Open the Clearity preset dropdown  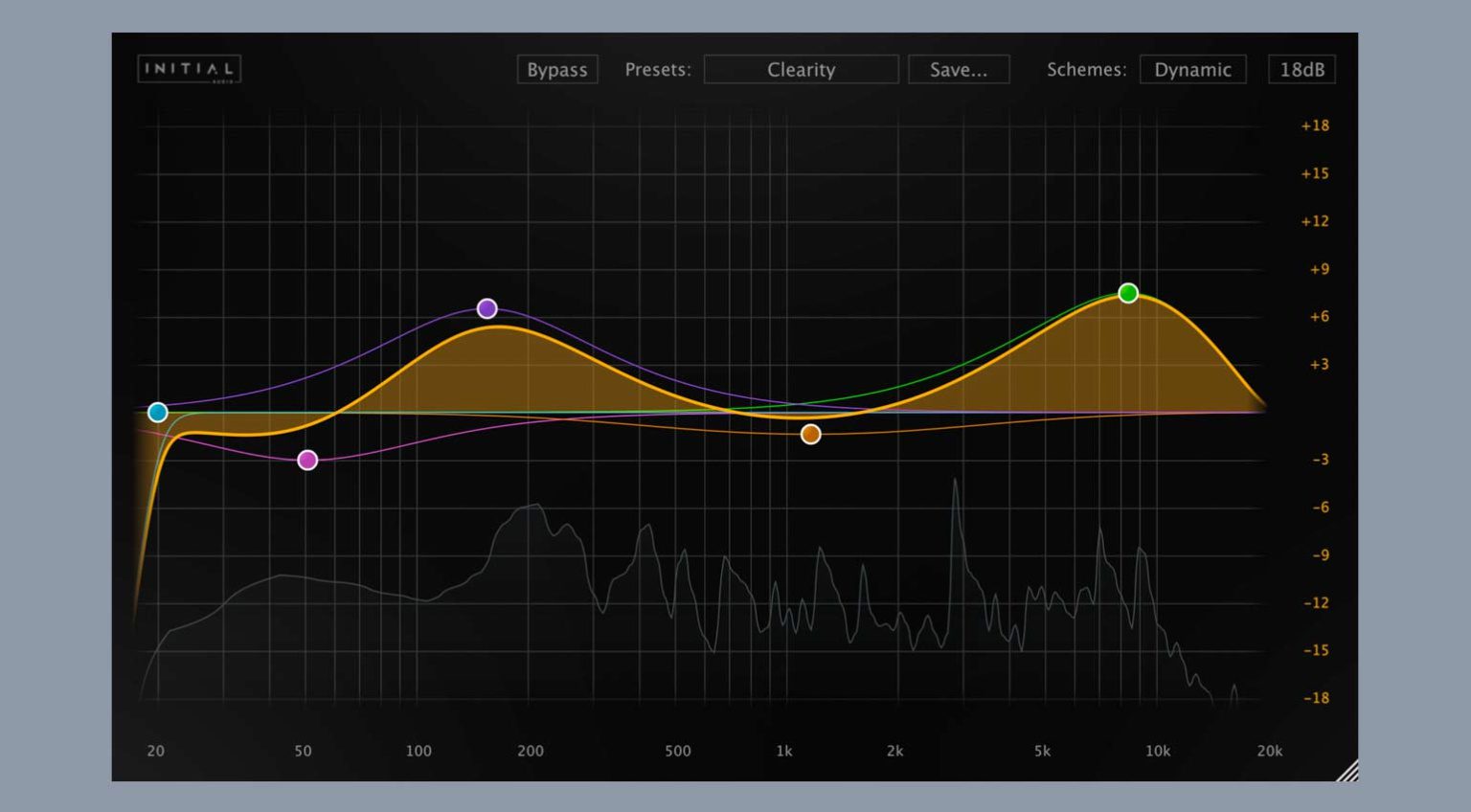801,69
